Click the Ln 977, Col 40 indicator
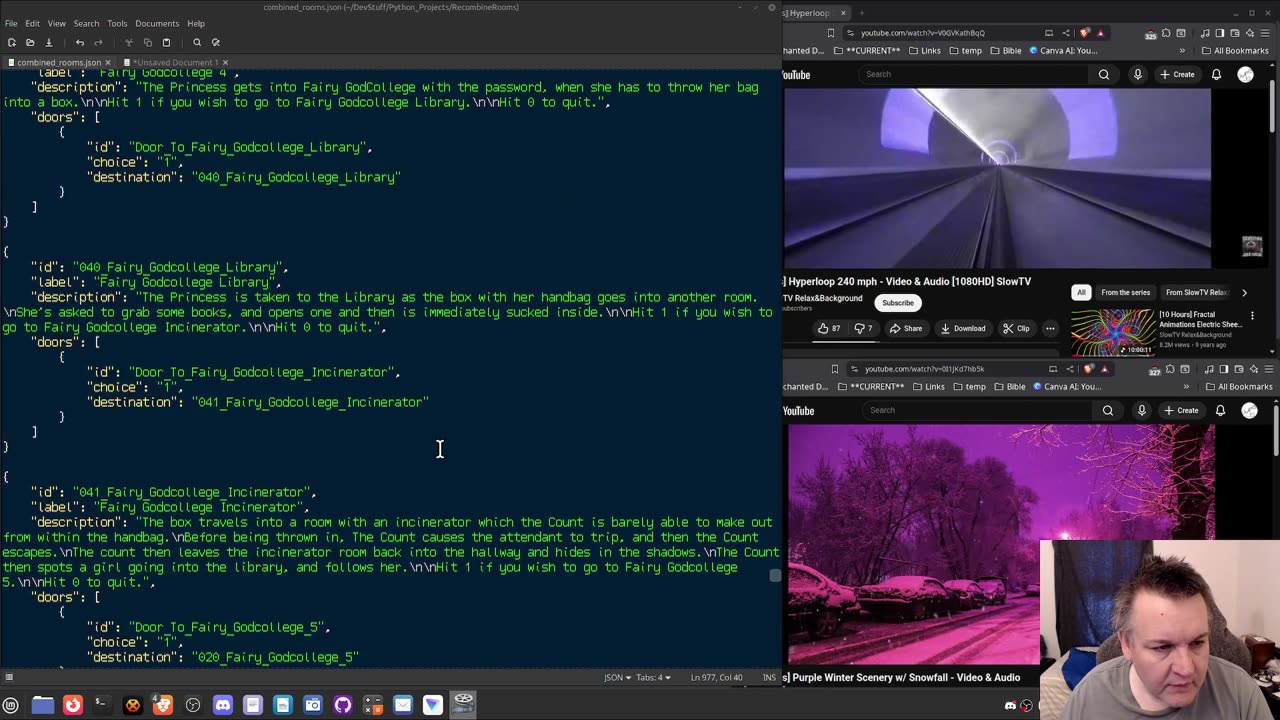This screenshot has width=1280, height=720. tap(716, 677)
